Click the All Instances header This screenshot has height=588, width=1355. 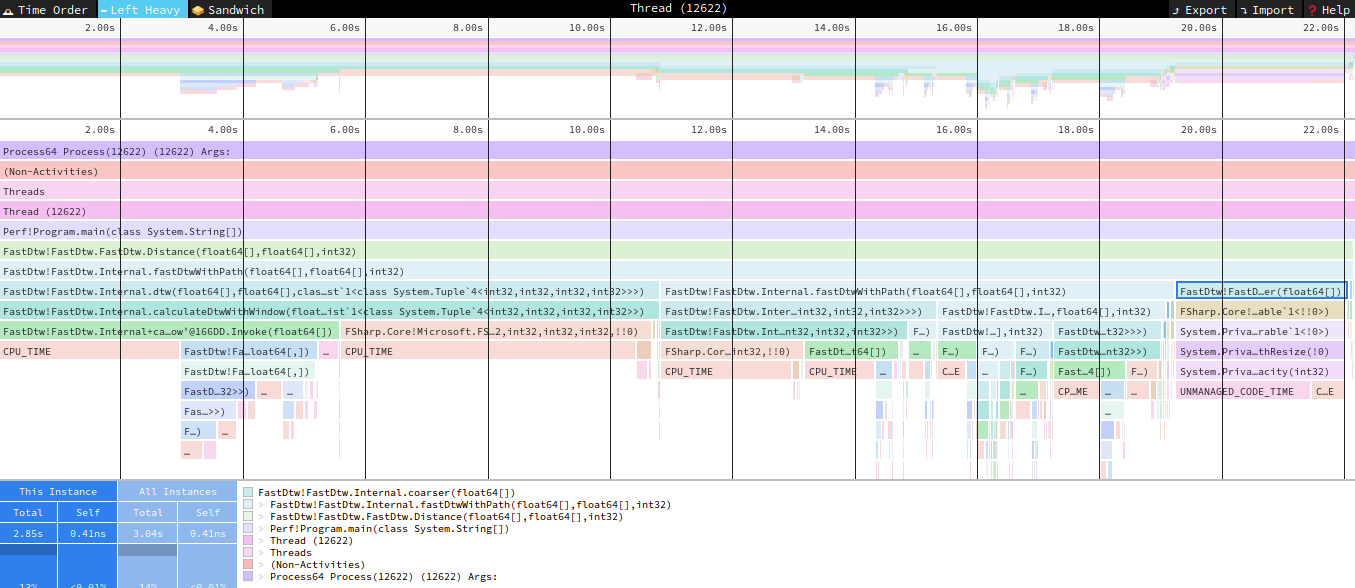pyautogui.click(x=177, y=491)
